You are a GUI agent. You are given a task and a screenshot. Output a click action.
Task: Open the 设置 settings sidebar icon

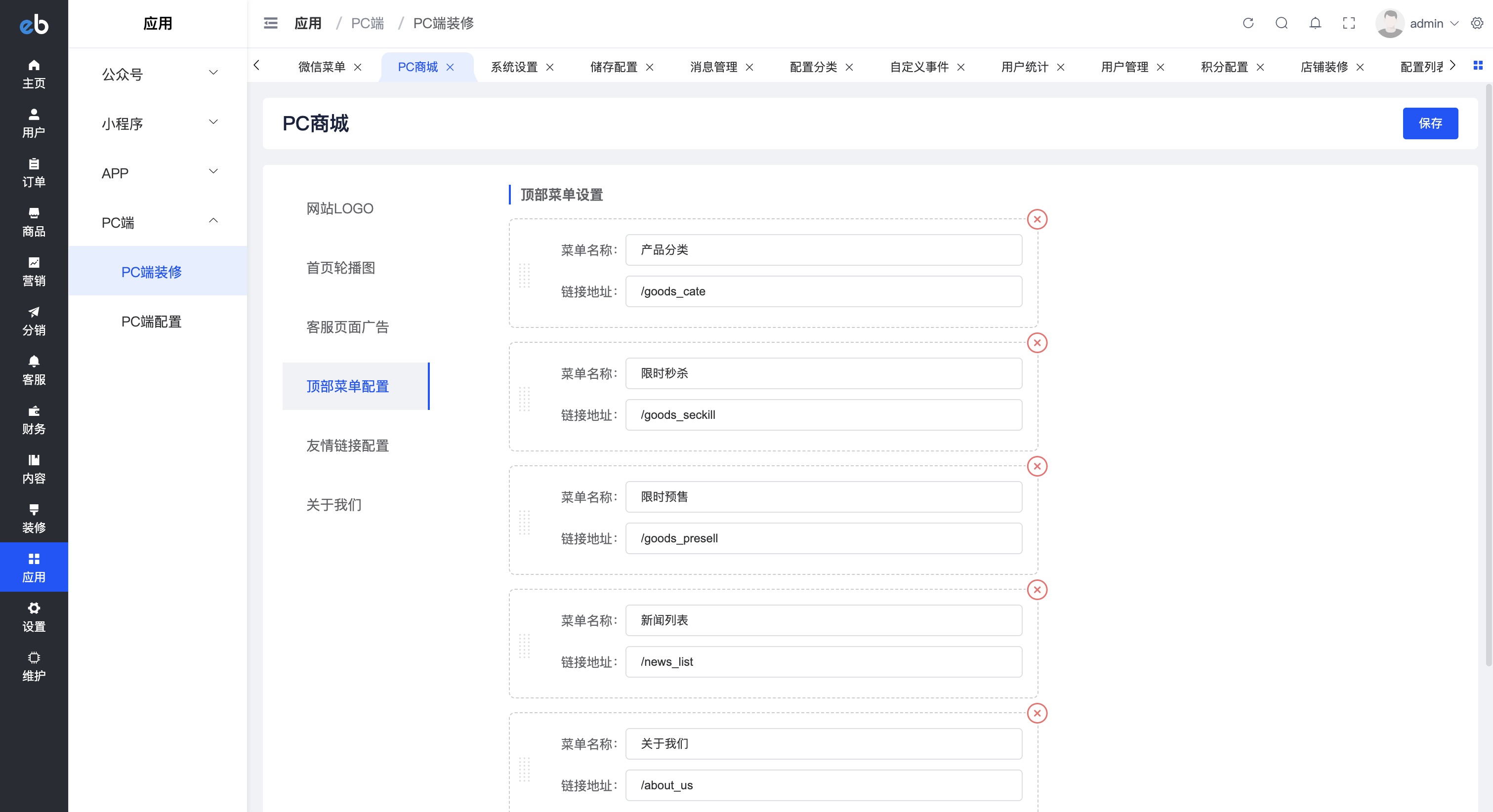[x=34, y=617]
